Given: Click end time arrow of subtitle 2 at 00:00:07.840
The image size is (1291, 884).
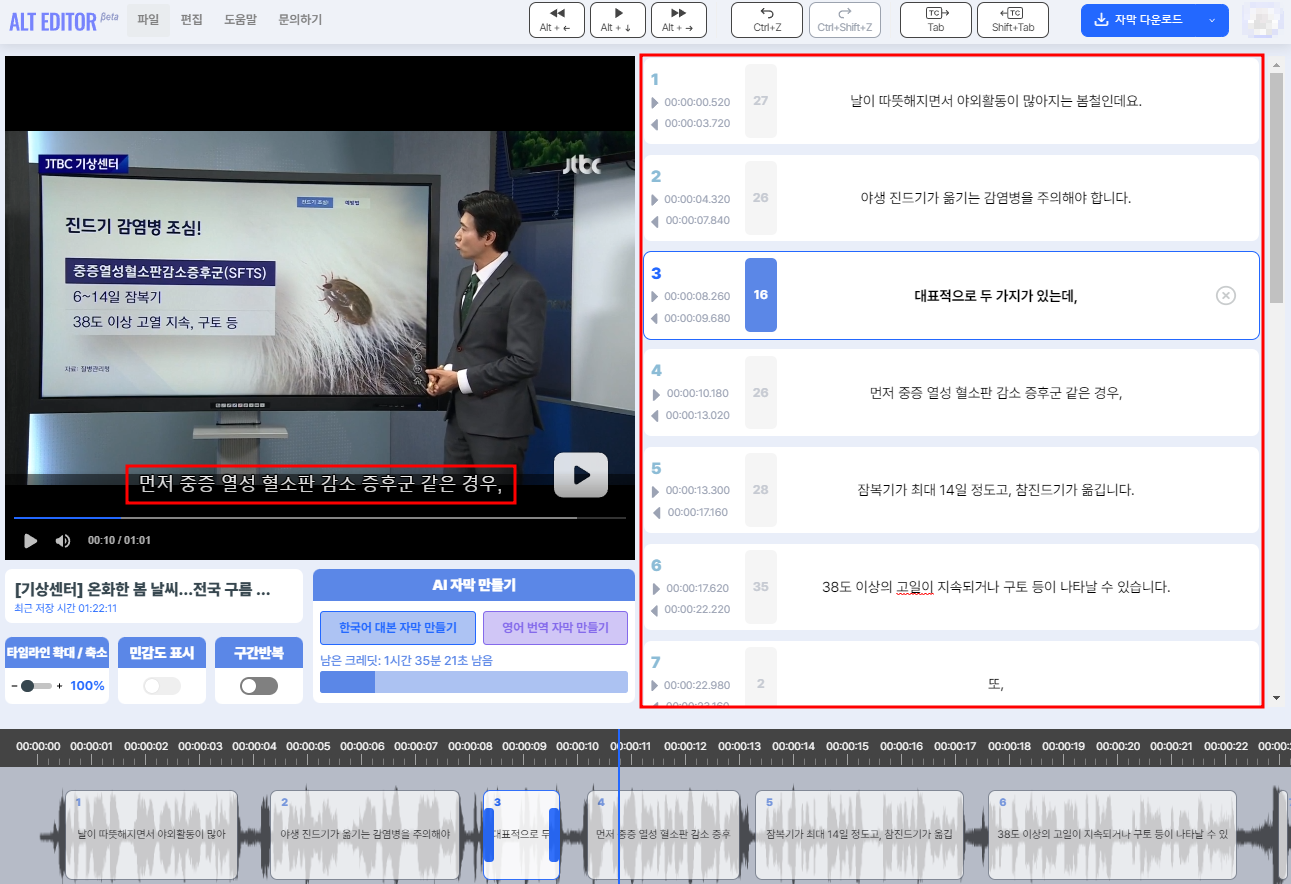Looking at the screenshot, I should (x=655, y=221).
